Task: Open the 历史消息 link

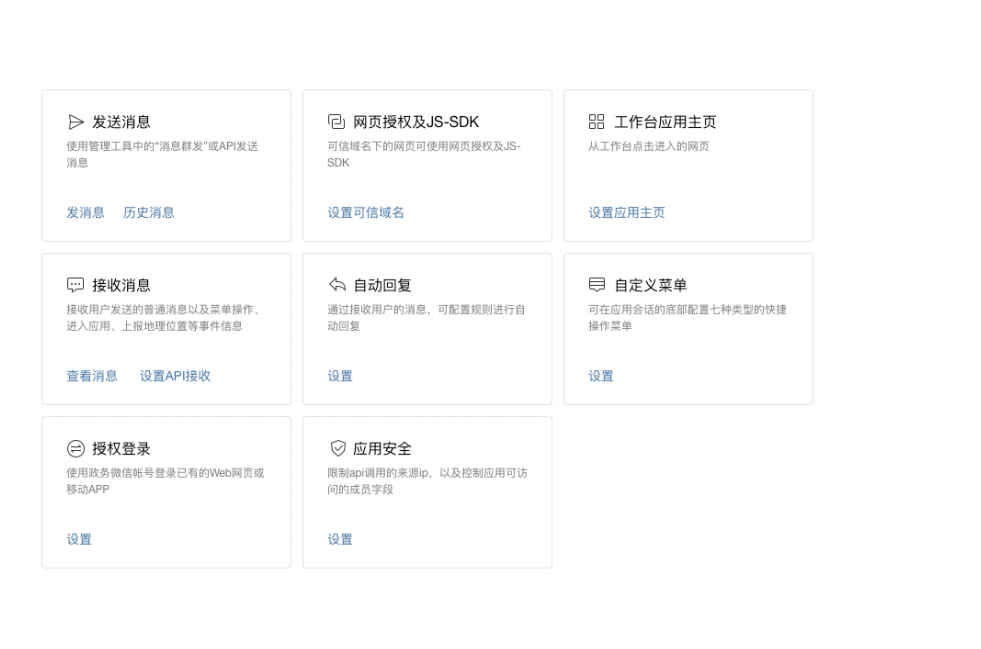Action: pyautogui.click(x=149, y=213)
